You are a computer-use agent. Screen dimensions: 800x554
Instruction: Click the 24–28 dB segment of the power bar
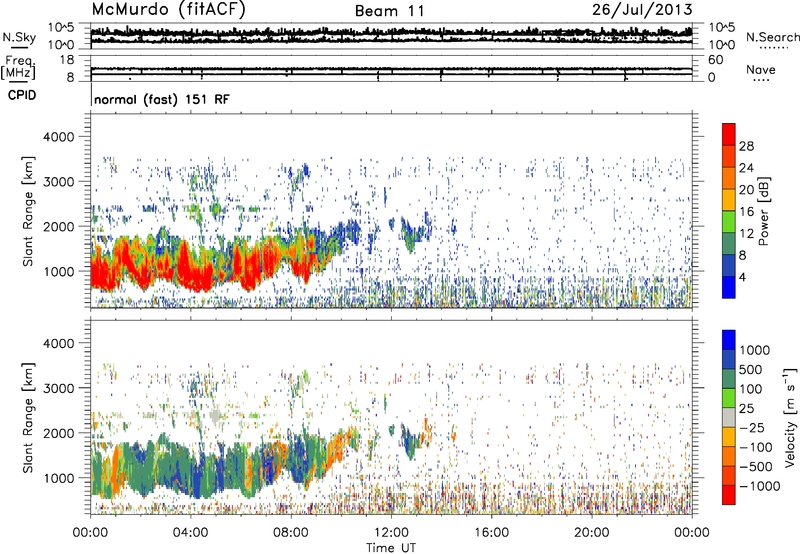[729, 157]
